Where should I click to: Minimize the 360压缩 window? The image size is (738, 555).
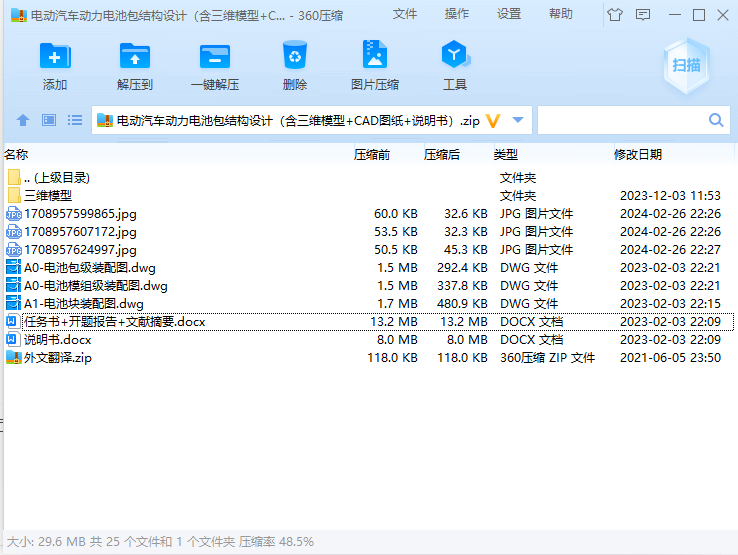[x=674, y=15]
